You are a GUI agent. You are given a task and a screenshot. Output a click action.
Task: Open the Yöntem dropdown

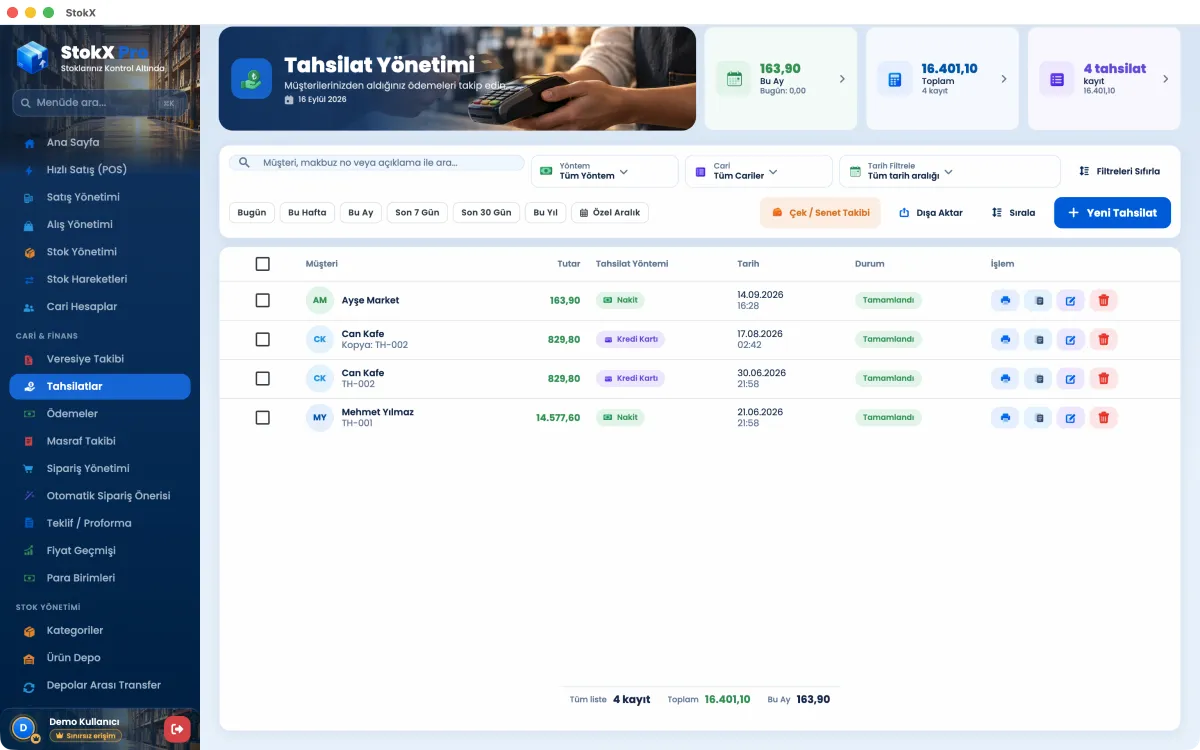click(604, 171)
